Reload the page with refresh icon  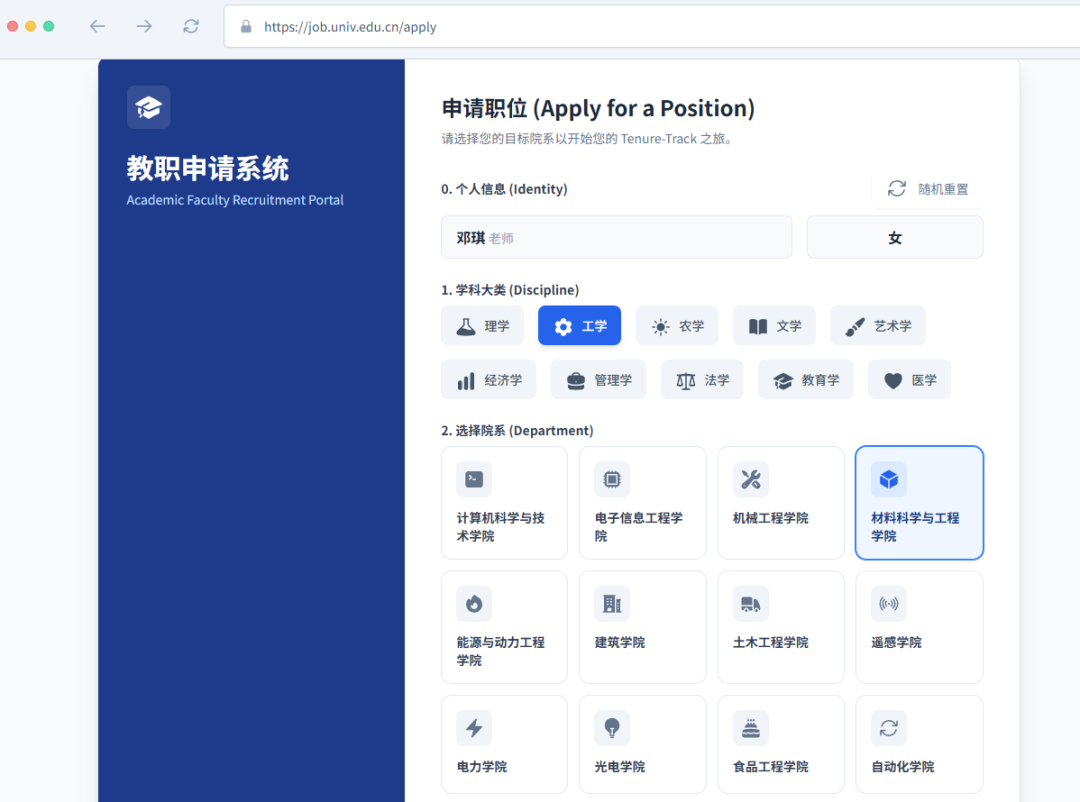click(x=191, y=26)
